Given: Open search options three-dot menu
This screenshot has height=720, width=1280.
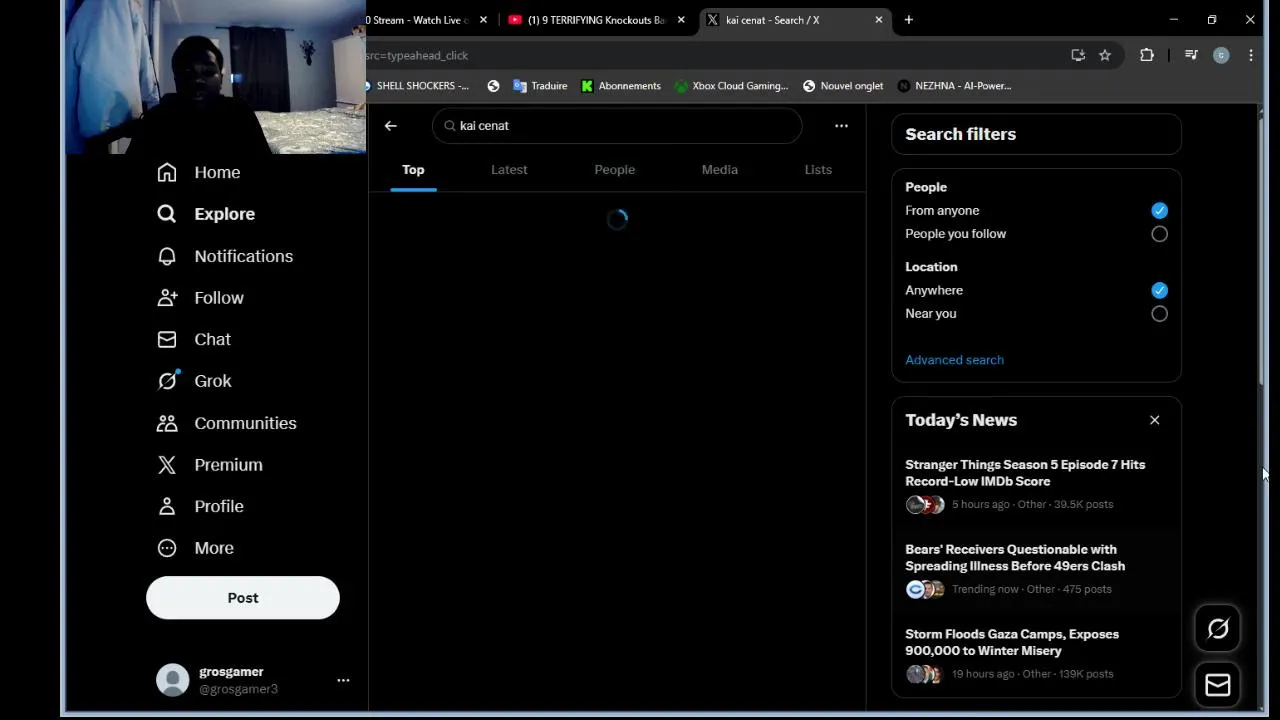Looking at the screenshot, I should click(841, 125).
